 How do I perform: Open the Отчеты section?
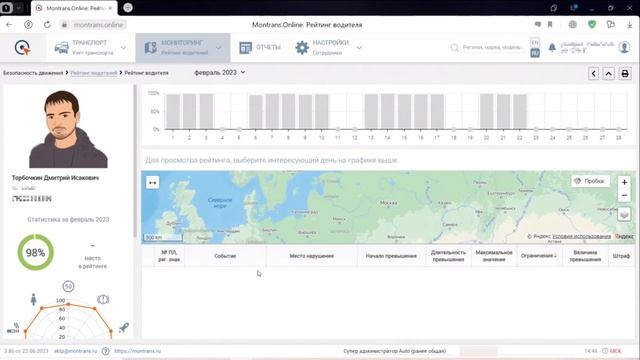point(260,48)
